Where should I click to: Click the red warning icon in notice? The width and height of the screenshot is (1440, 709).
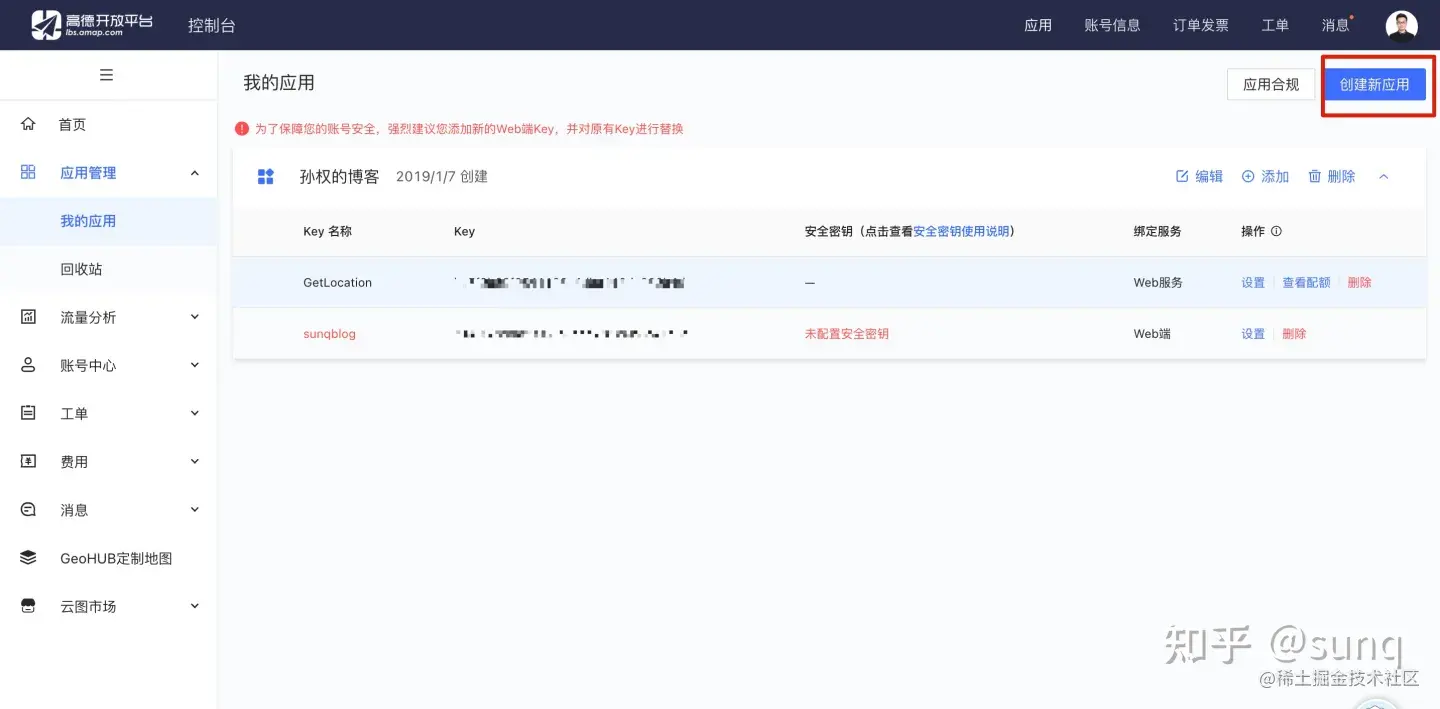[241, 129]
